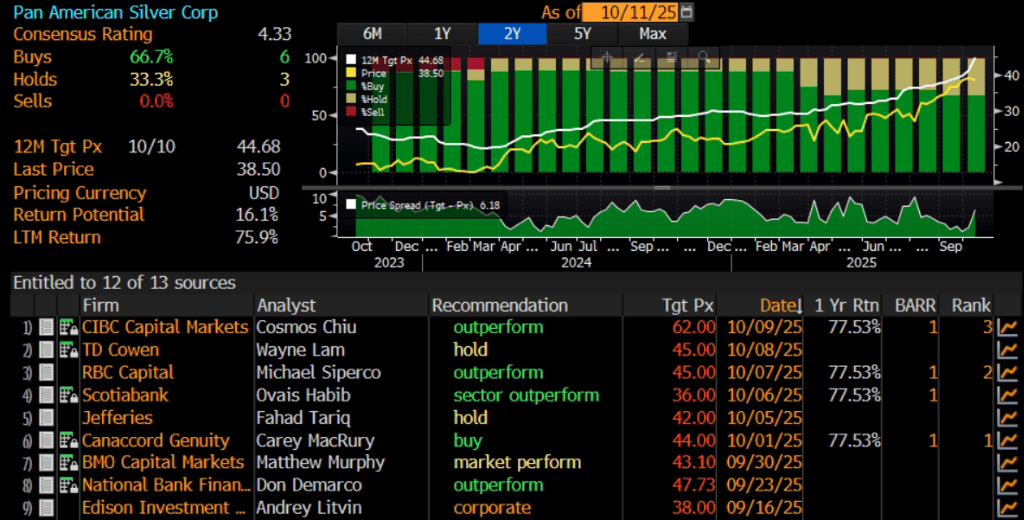
Task: Activate the chart annotation pencil tool
Action: pos(640,57)
